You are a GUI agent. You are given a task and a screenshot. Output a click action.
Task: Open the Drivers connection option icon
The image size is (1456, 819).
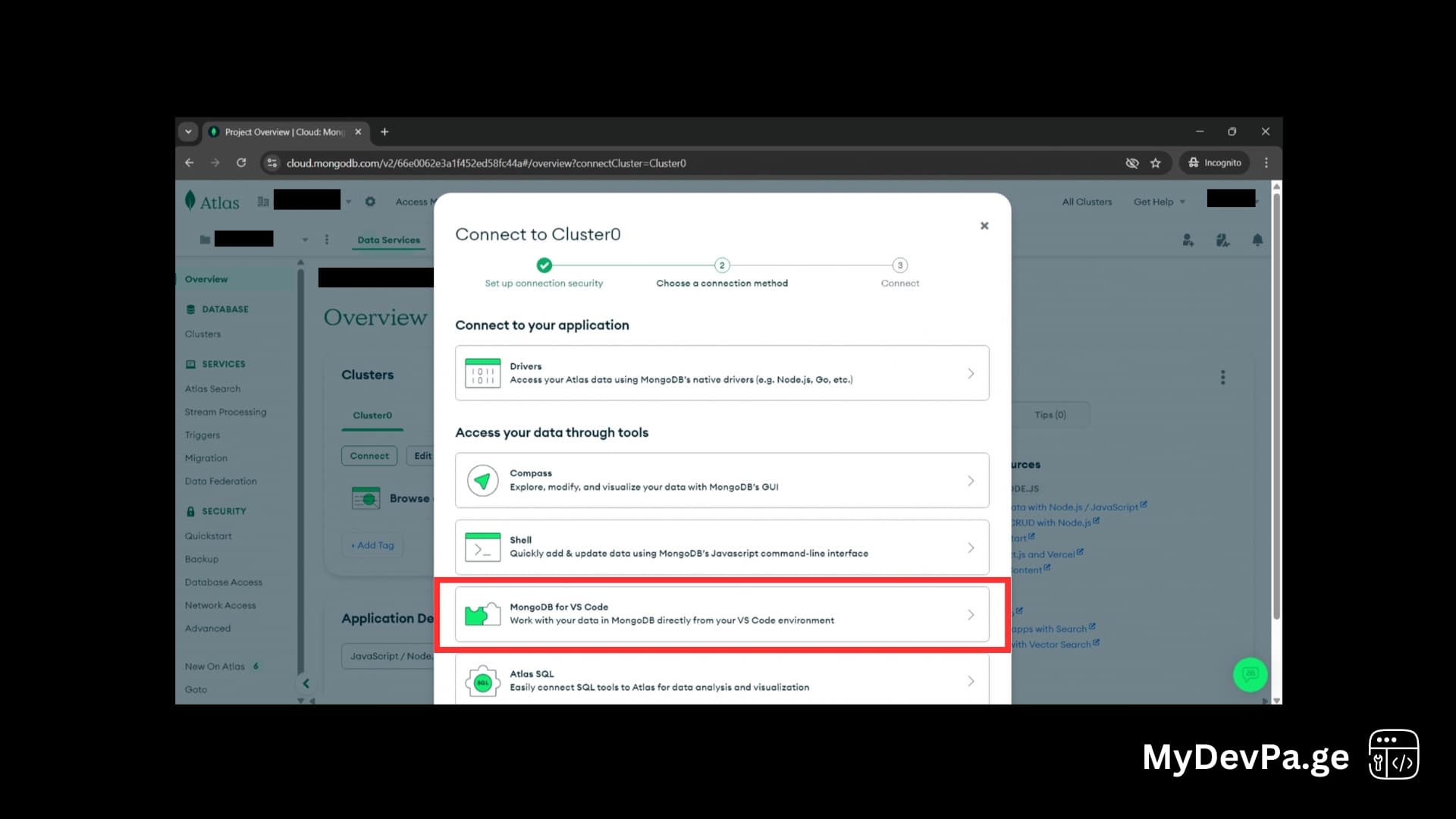pyautogui.click(x=482, y=372)
